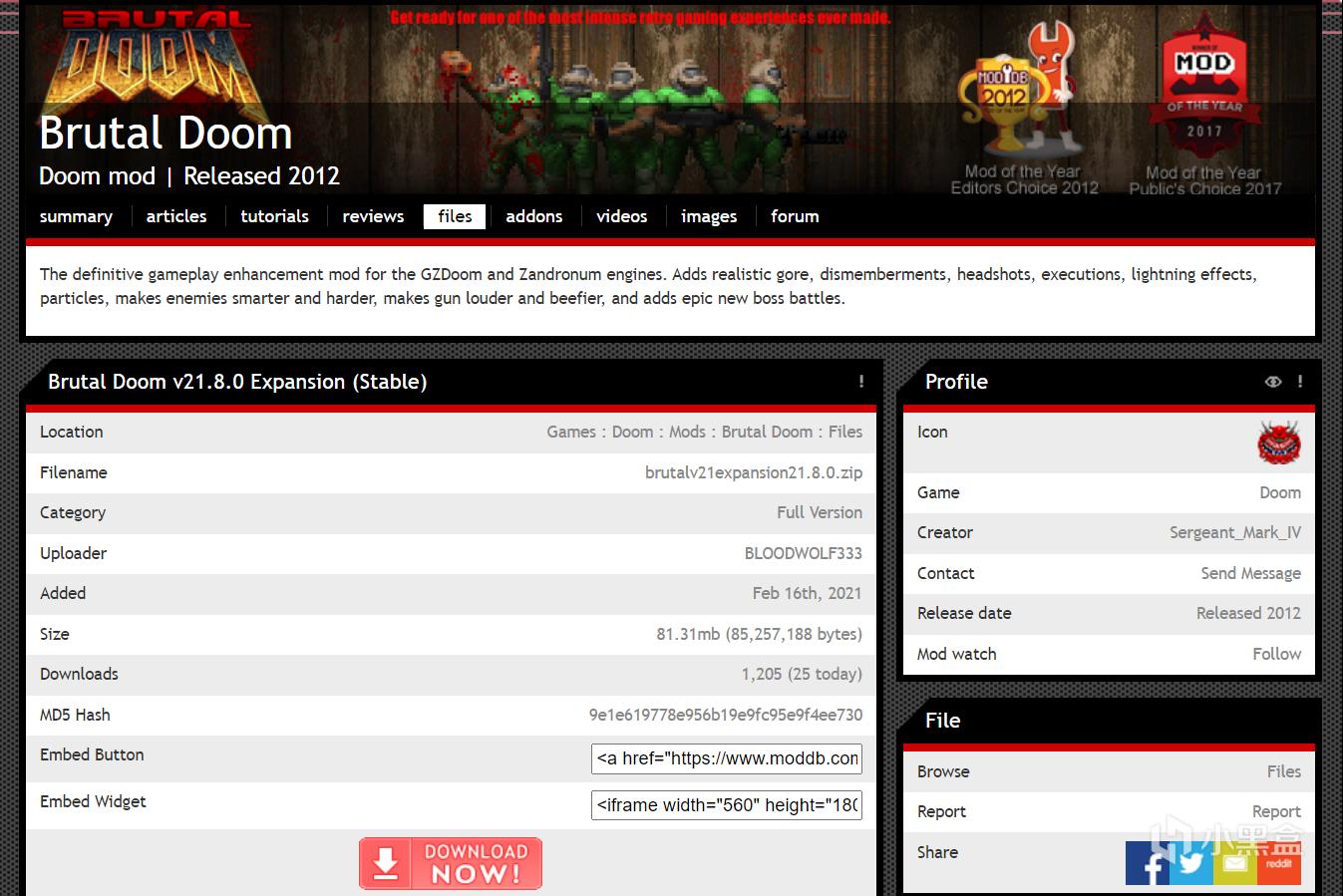The height and width of the screenshot is (896, 1343).
Task: Share via the email envelope icon
Action: pyautogui.click(x=1234, y=863)
